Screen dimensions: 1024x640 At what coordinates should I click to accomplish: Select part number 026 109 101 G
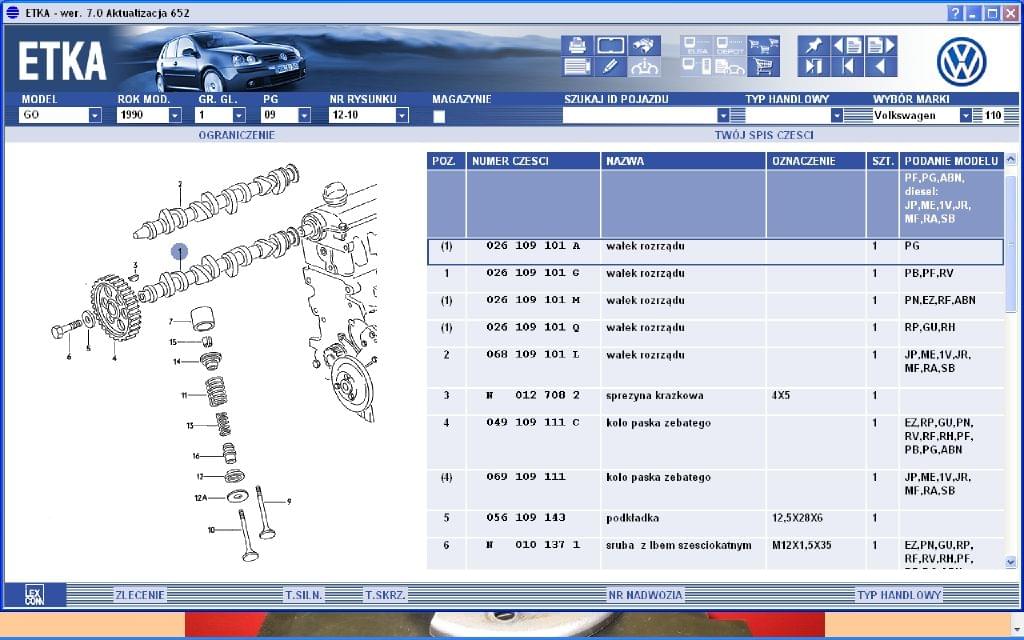[533, 274]
